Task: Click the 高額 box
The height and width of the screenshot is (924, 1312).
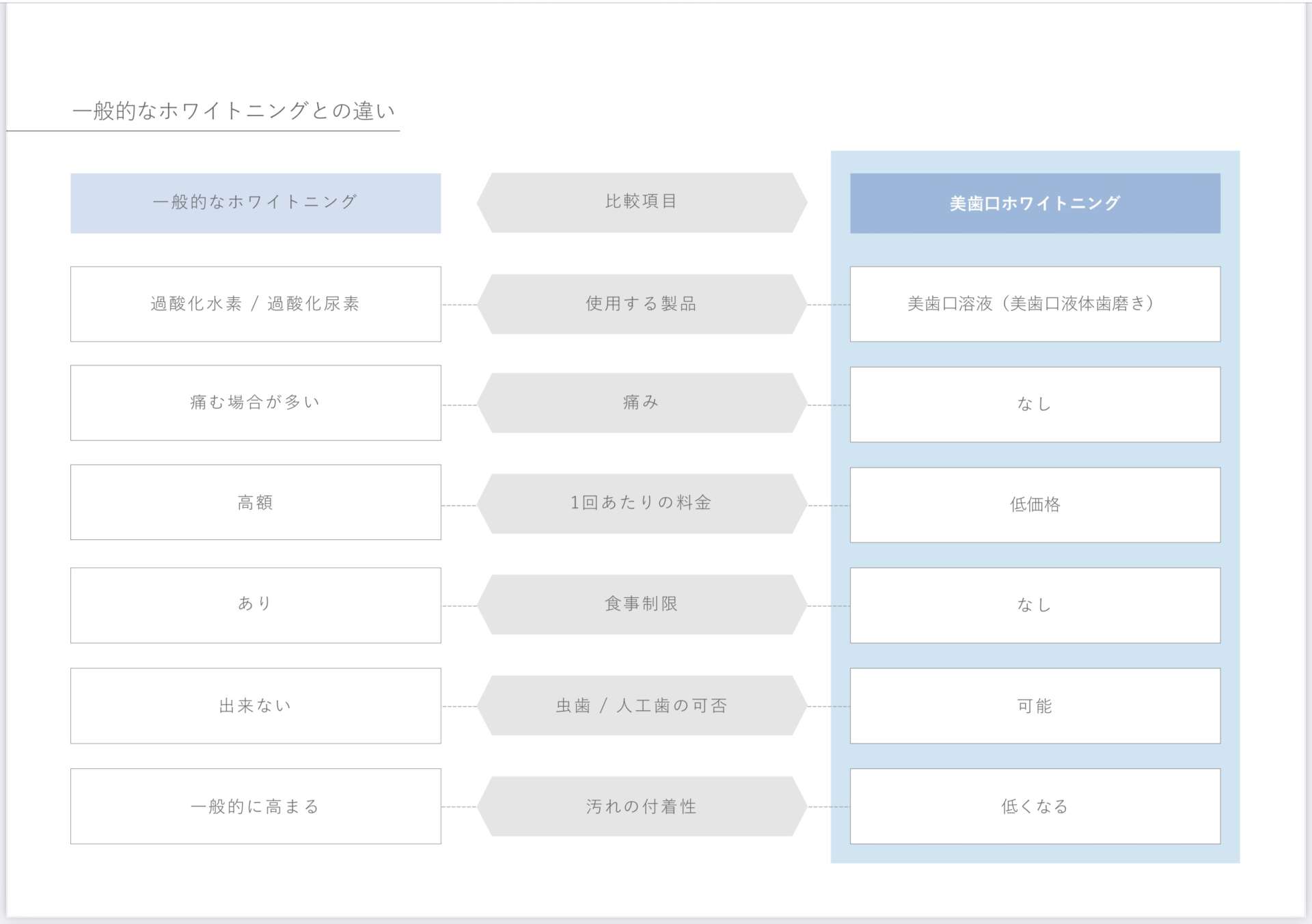Action: (256, 502)
